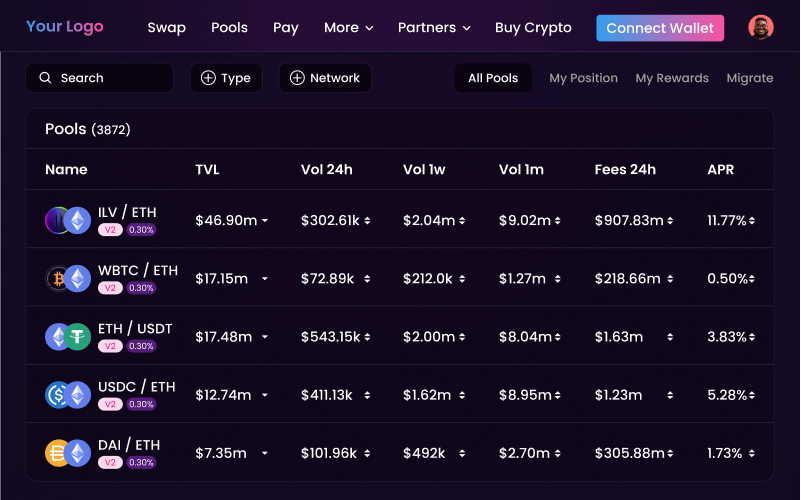Click the search magnifier icon
This screenshot has width=801, height=500.
[x=45, y=78]
